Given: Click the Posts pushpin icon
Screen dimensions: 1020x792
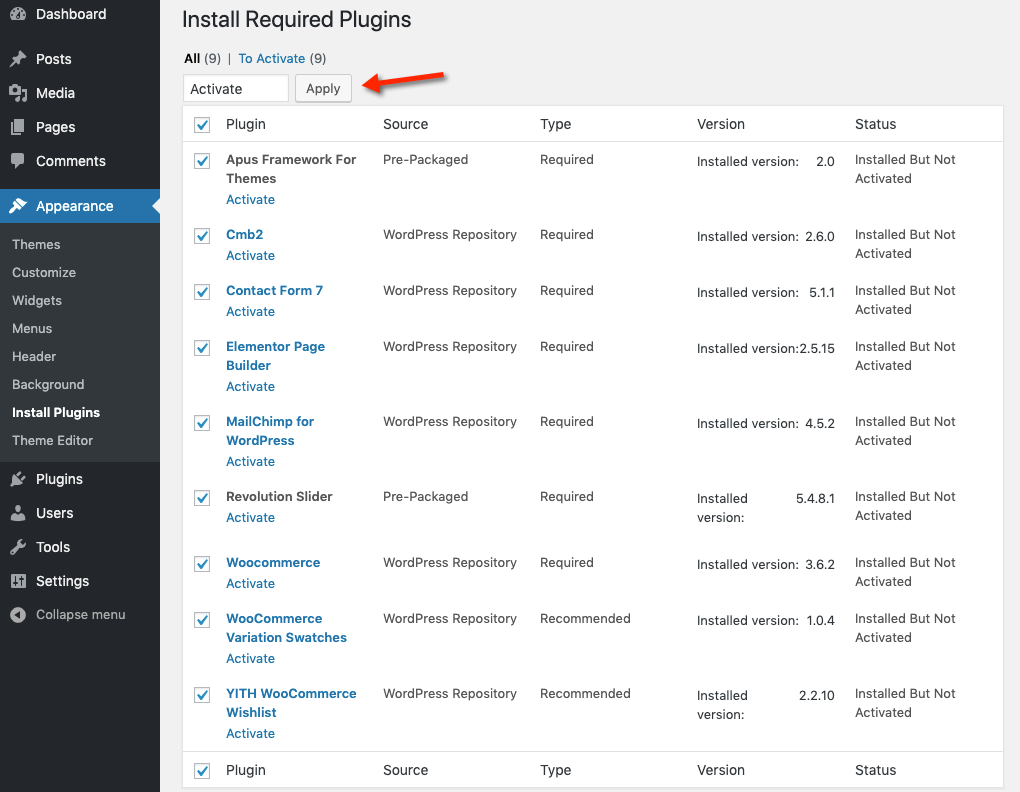Looking at the screenshot, I should (x=18, y=59).
